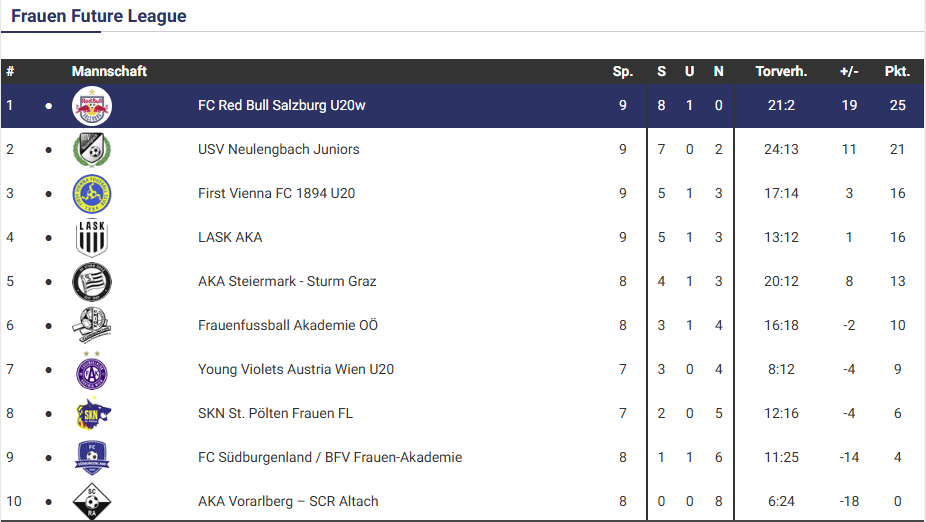Click the First Vienna FC 1894 logo
The height and width of the screenshot is (522, 926).
click(92, 194)
